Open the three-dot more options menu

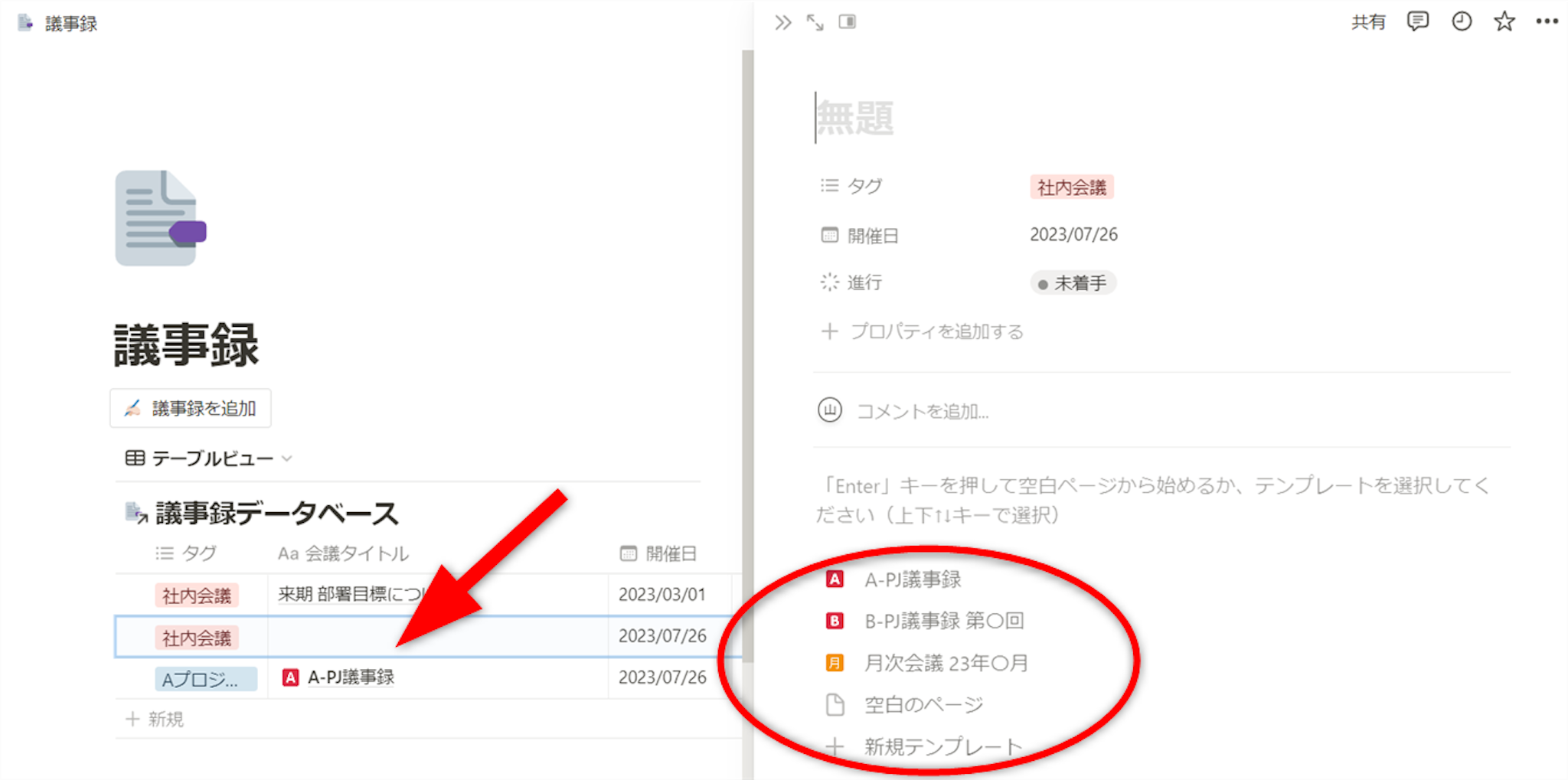(x=1547, y=21)
